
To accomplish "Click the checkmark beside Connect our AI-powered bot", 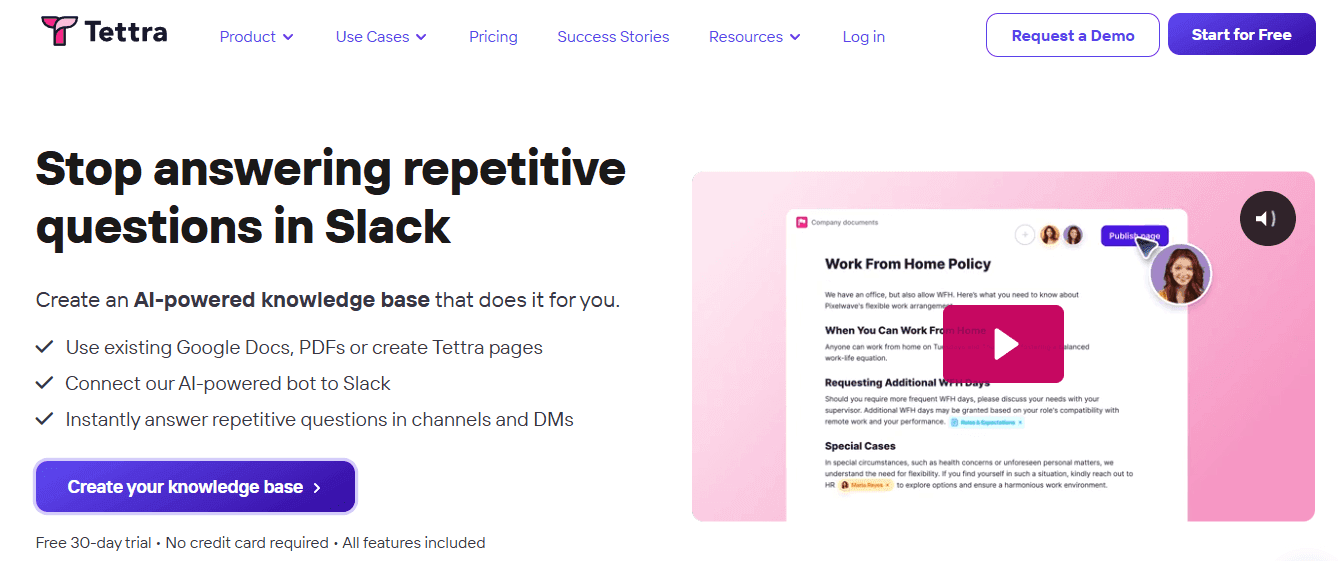I will point(44,383).
